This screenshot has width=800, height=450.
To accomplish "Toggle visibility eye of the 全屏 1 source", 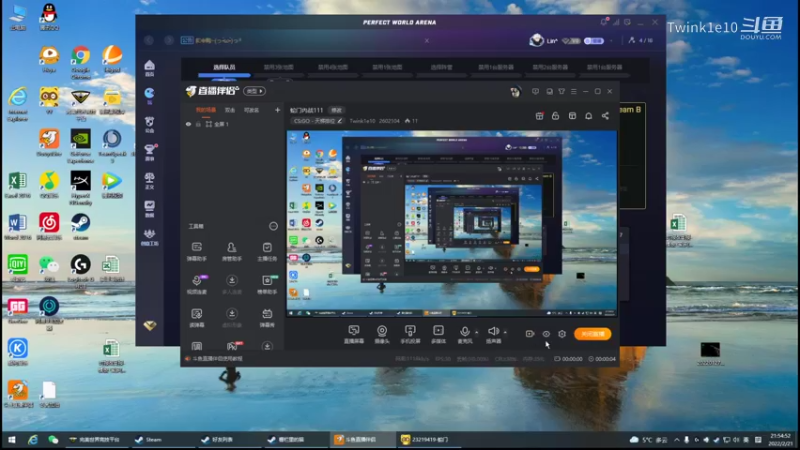I will tap(188, 124).
